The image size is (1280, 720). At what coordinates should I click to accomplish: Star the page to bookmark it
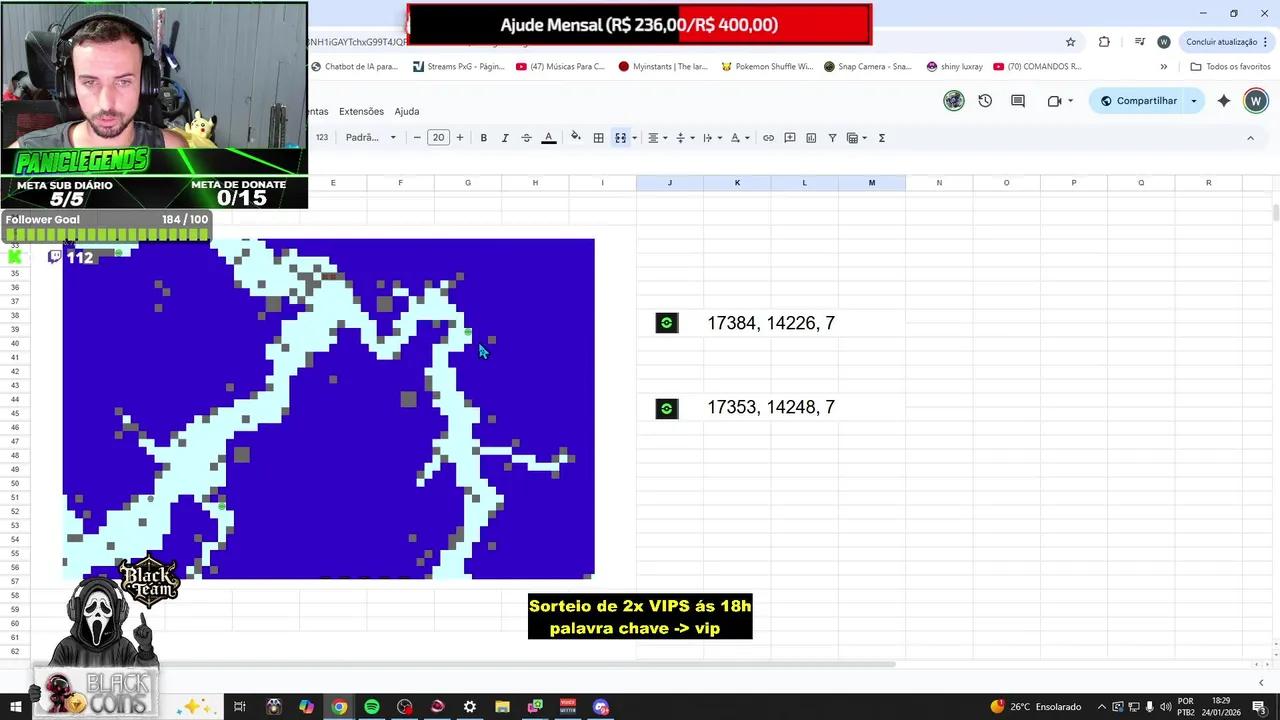pyautogui.click(x=1070, y=42)
